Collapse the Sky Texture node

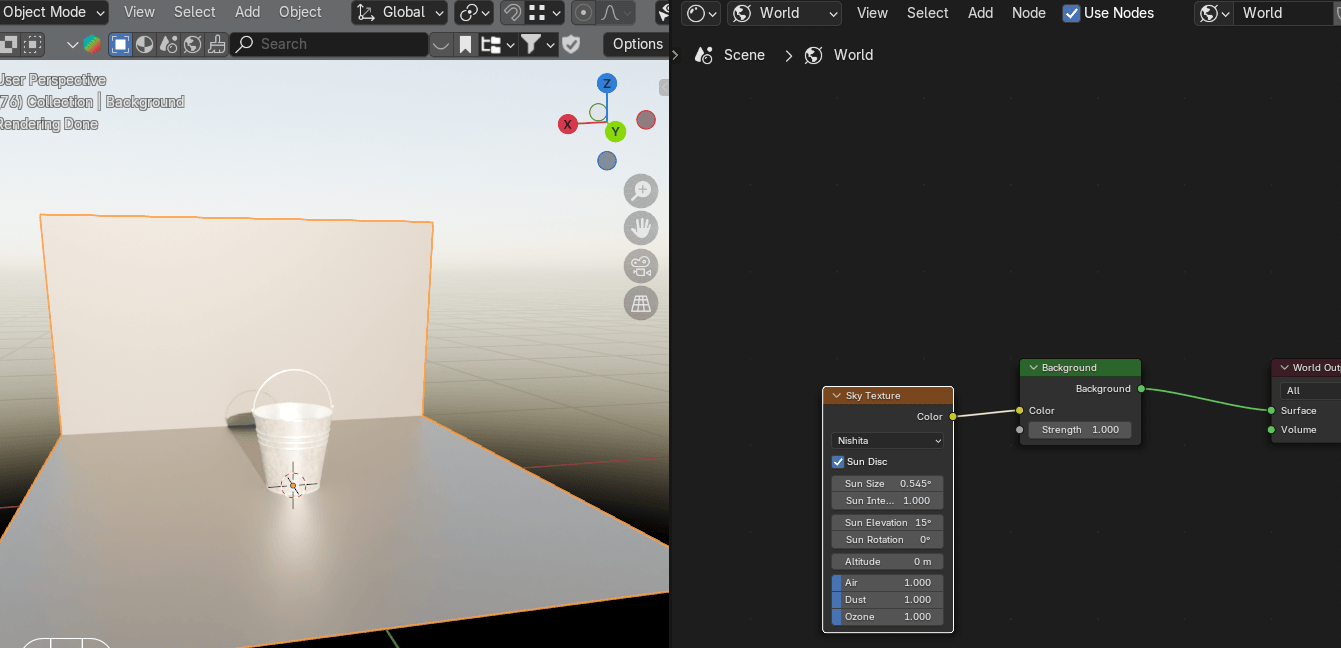(835, 396)
